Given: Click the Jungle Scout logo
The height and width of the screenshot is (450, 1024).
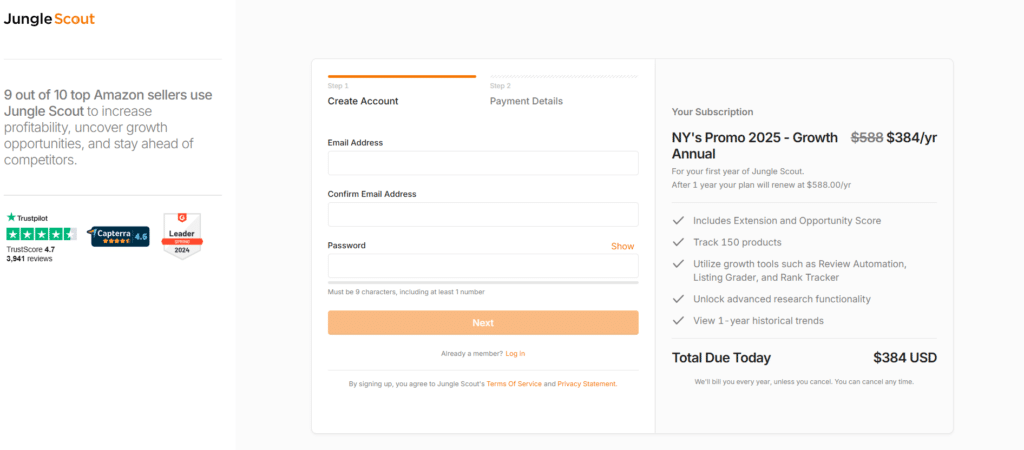Looking at the screenshot, I should coord(49,19).
